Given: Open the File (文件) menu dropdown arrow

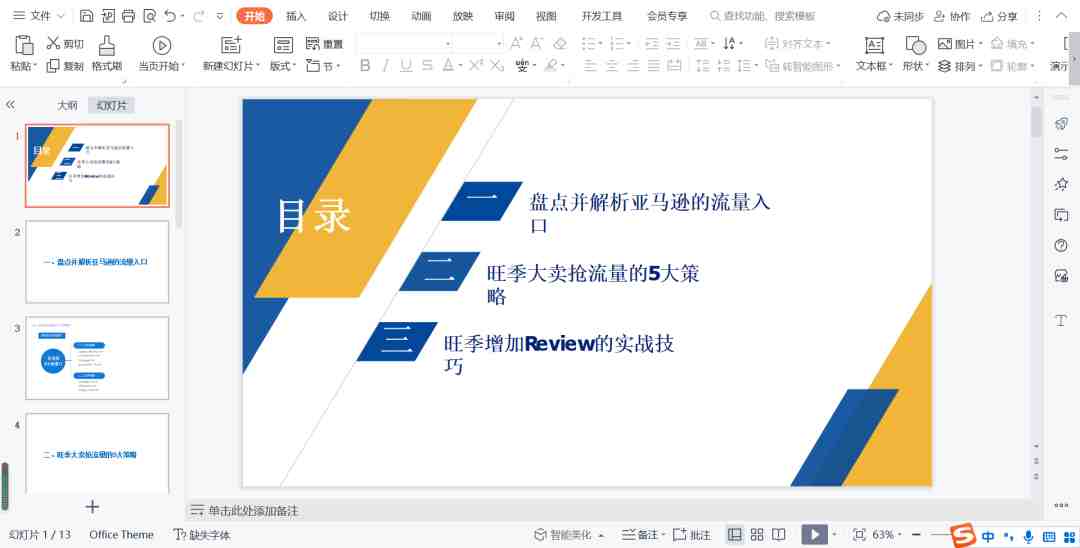Looking at the screenshot, I should click(61, 16).
